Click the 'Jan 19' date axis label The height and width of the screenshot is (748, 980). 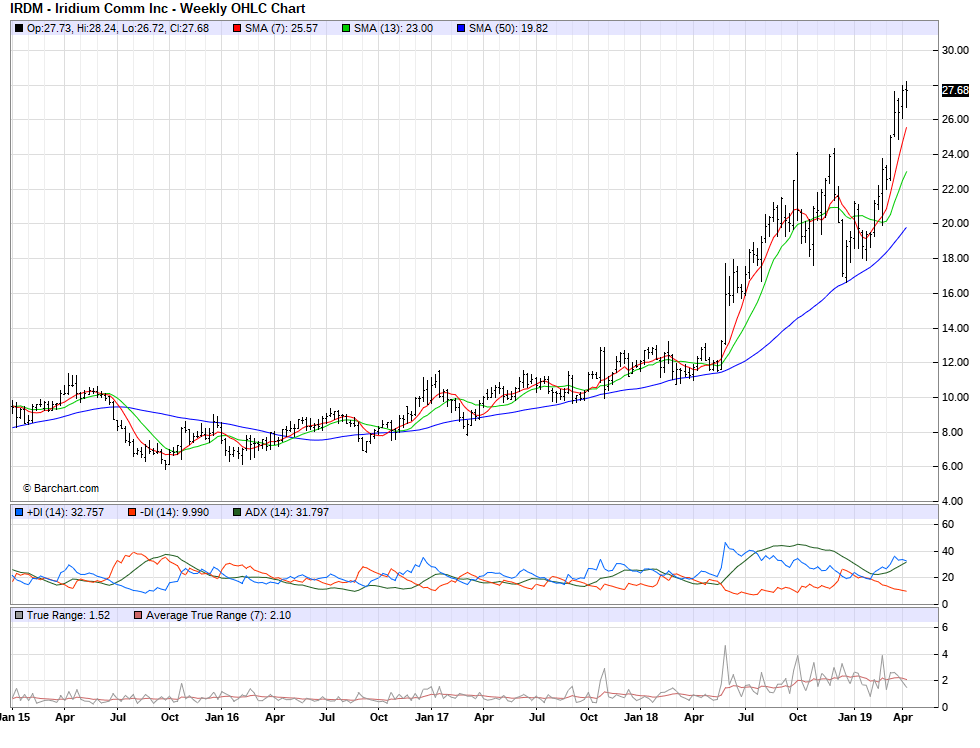pos(855,717)
